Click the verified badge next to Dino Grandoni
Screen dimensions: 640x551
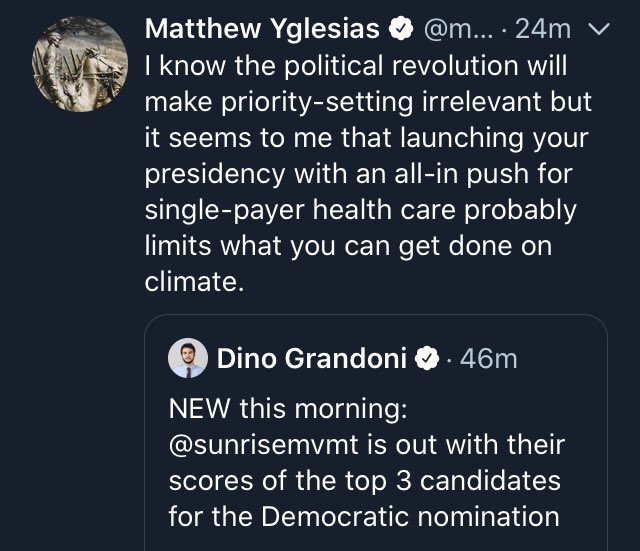point(428,358)
